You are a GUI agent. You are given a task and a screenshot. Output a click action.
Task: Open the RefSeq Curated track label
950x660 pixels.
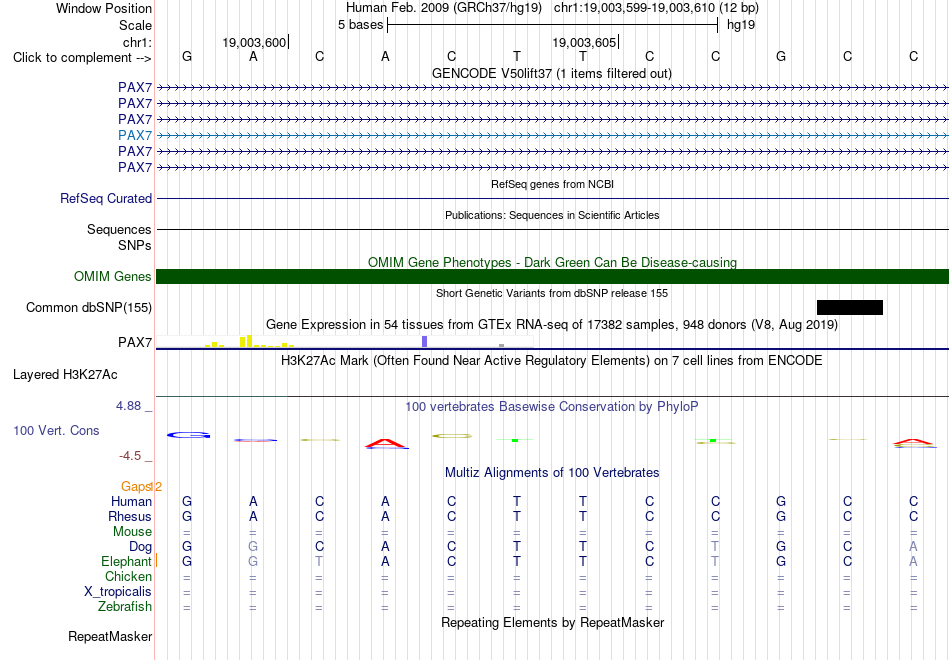[106, 198]
